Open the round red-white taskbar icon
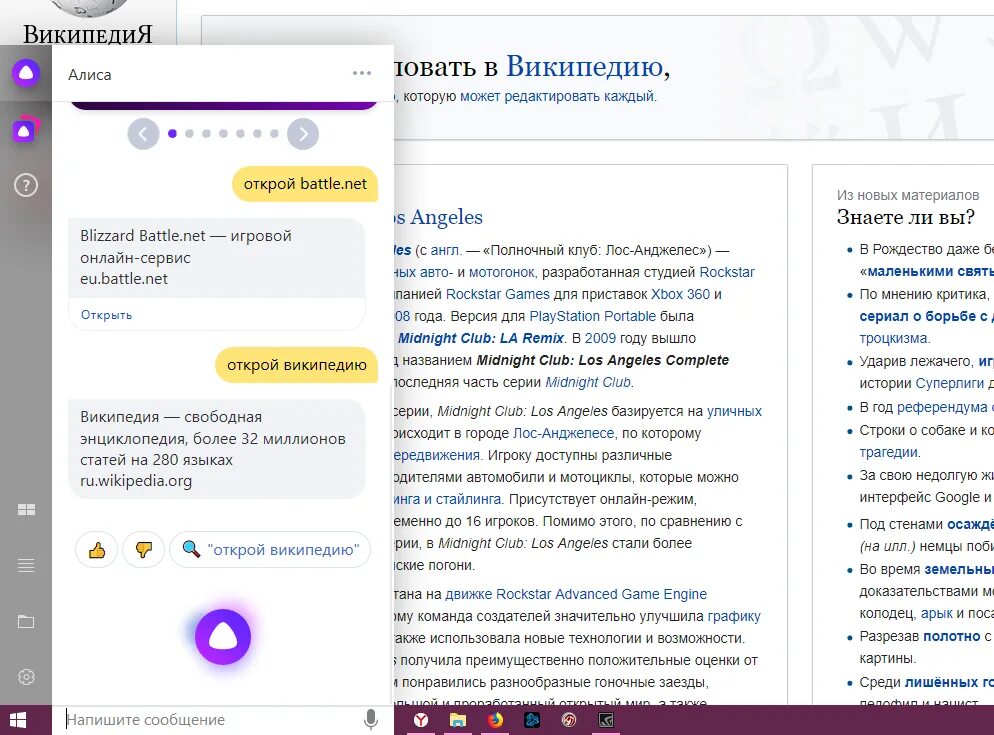This screenshot has width=994, height=735. click(569, 720)
